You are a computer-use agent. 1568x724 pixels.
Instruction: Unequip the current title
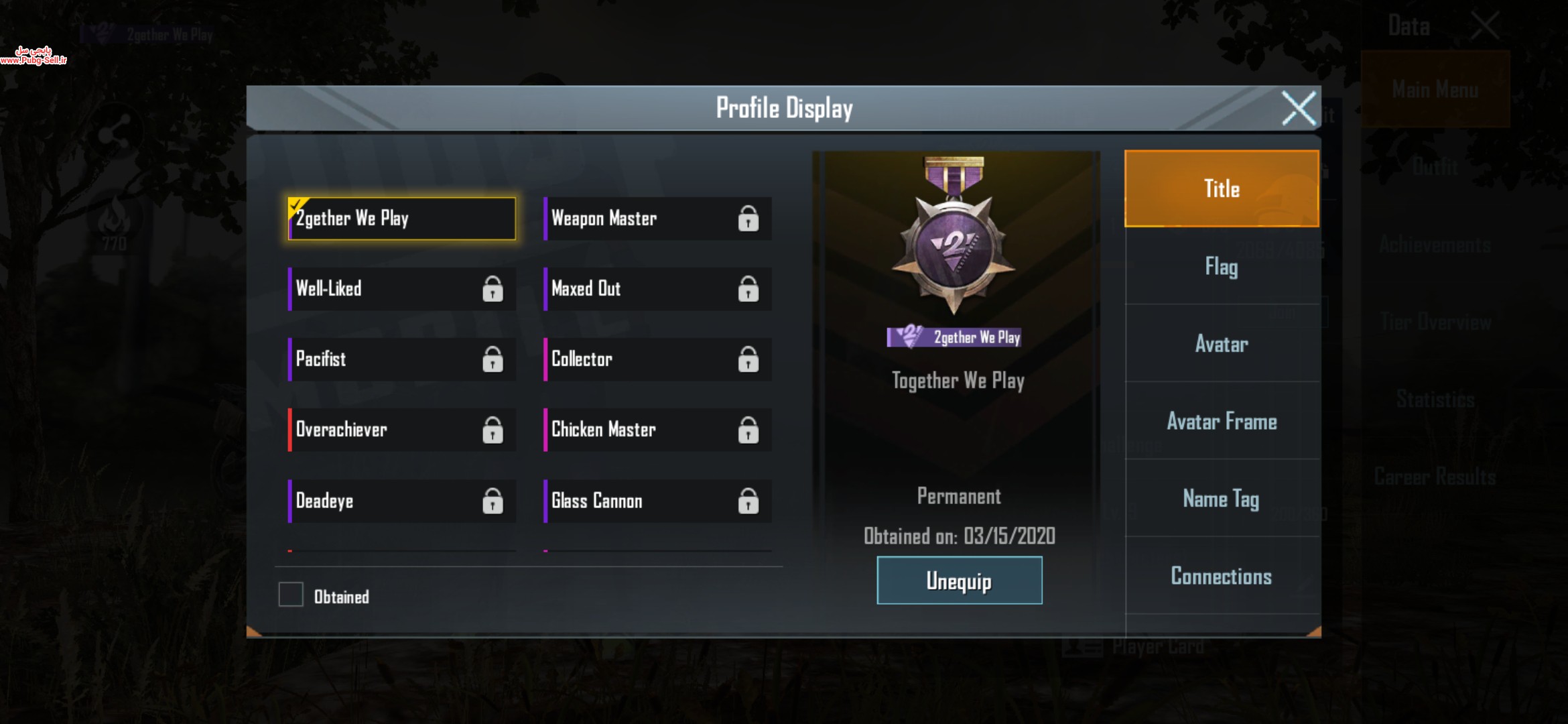coord(960,581)
